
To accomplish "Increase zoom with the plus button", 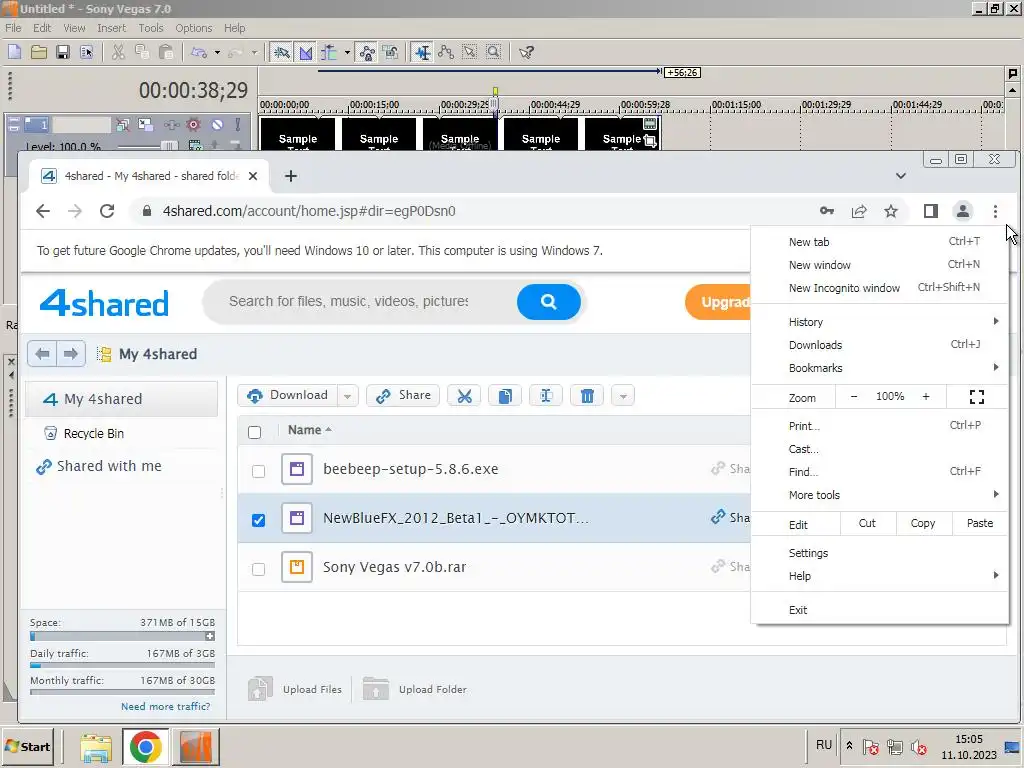I will pyautogui.click(x=925, y=396).
